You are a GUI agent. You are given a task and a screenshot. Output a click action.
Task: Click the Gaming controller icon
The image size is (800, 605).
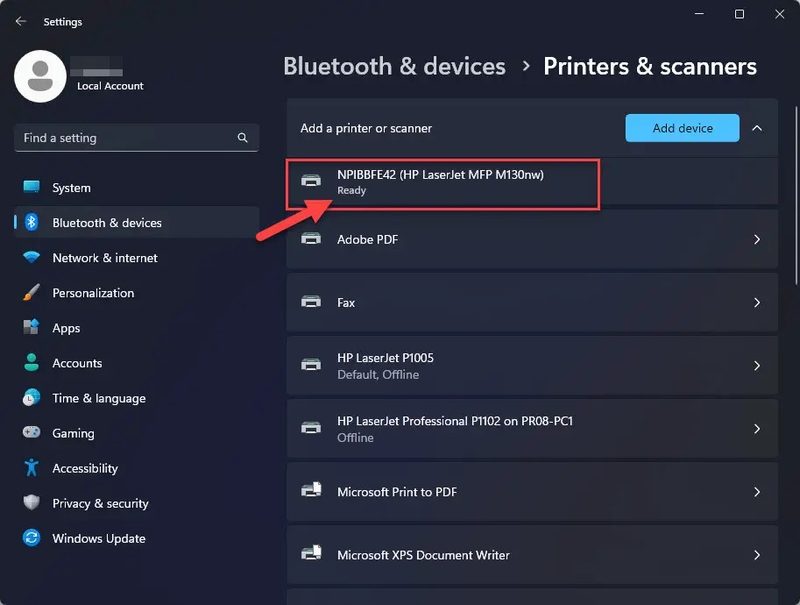(x=32, y=433)
